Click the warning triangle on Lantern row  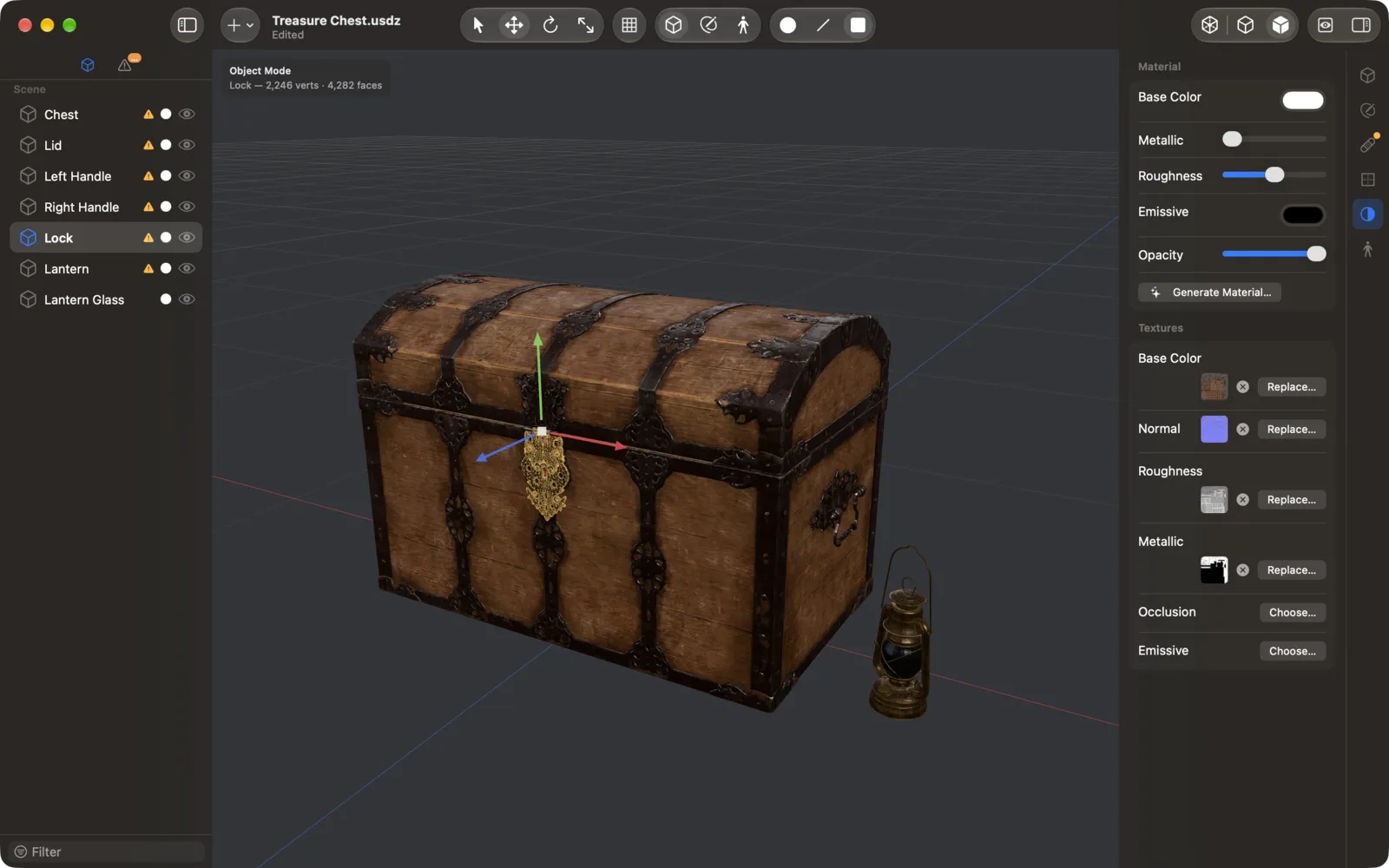(148, 269)
